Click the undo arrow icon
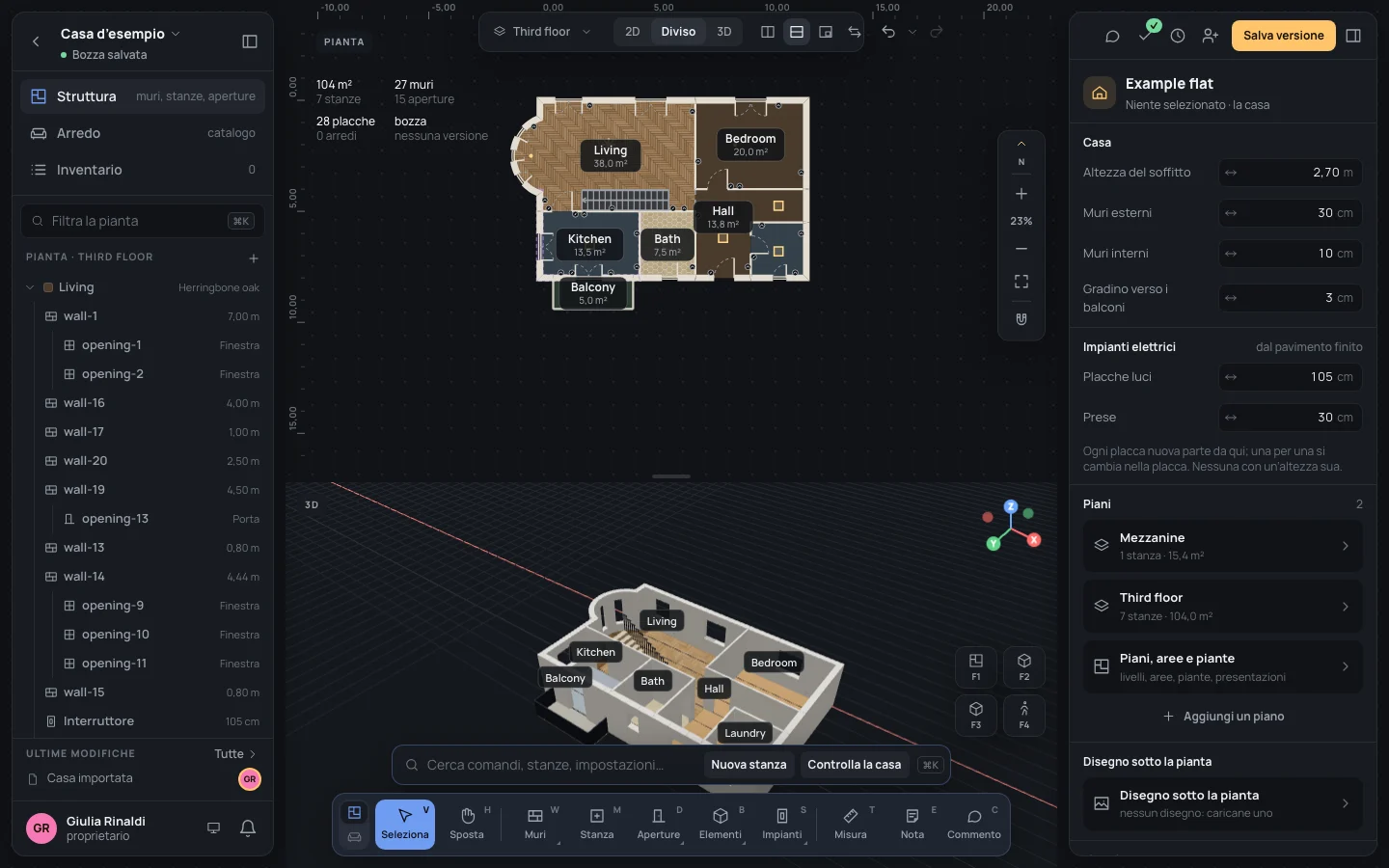Image resolution: width=1389 pixels, height=868 pixels. [888, 32]
